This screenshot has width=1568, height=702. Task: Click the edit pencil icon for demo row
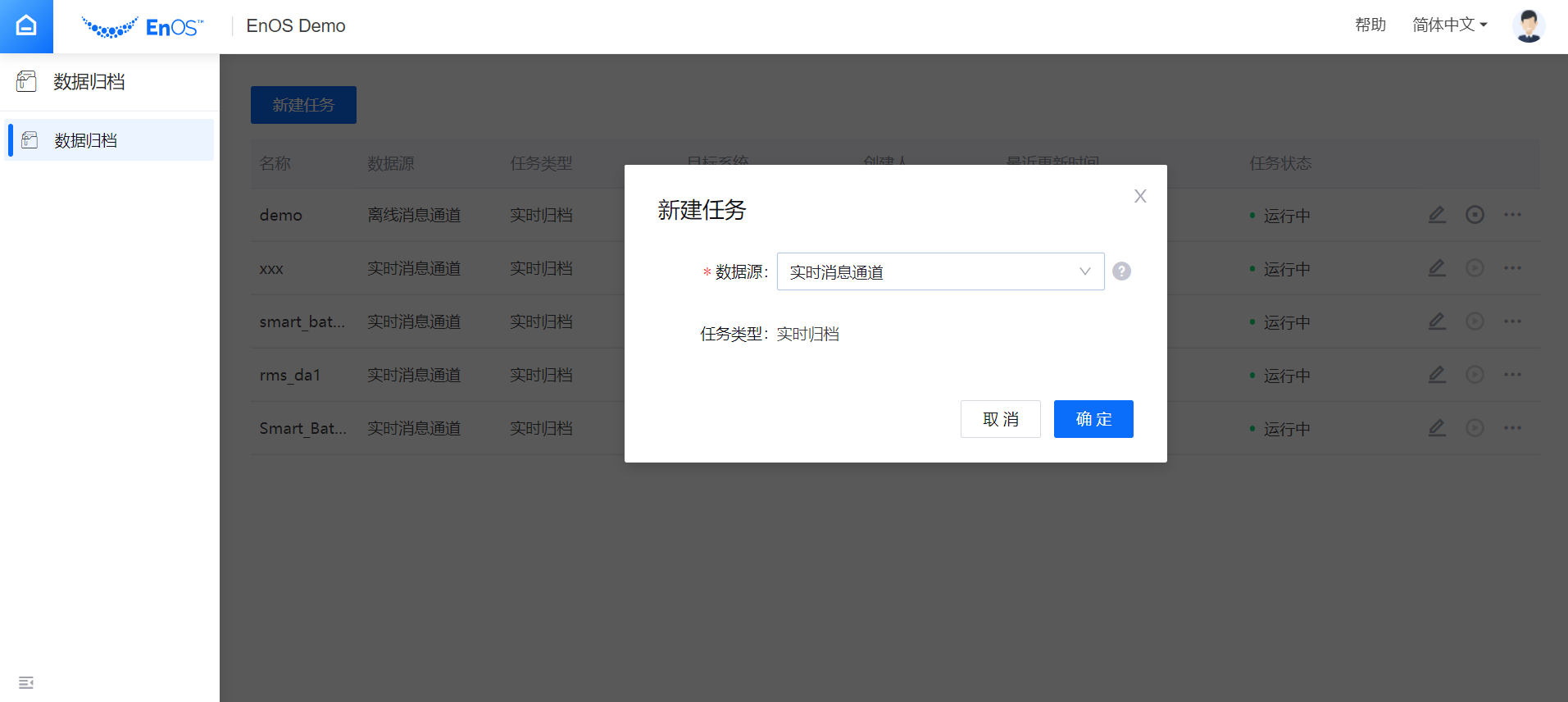(x=1437, y=215)
